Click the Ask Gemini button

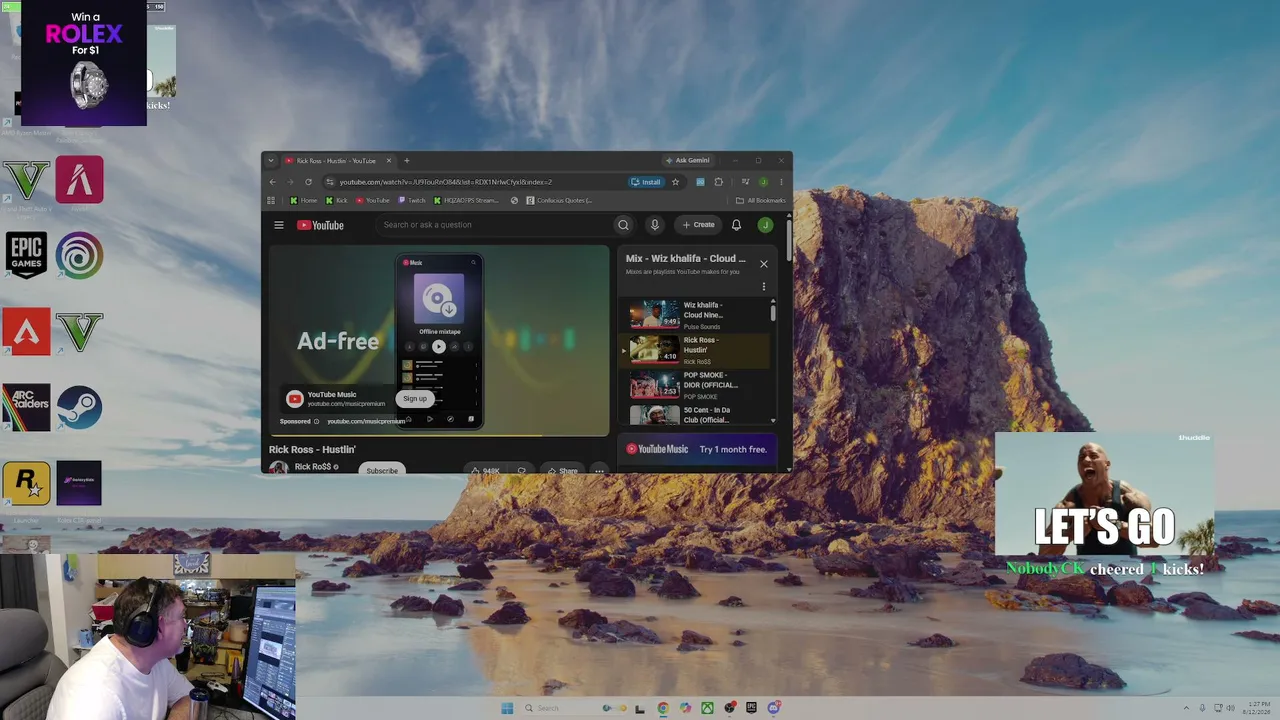pos(688,160)
